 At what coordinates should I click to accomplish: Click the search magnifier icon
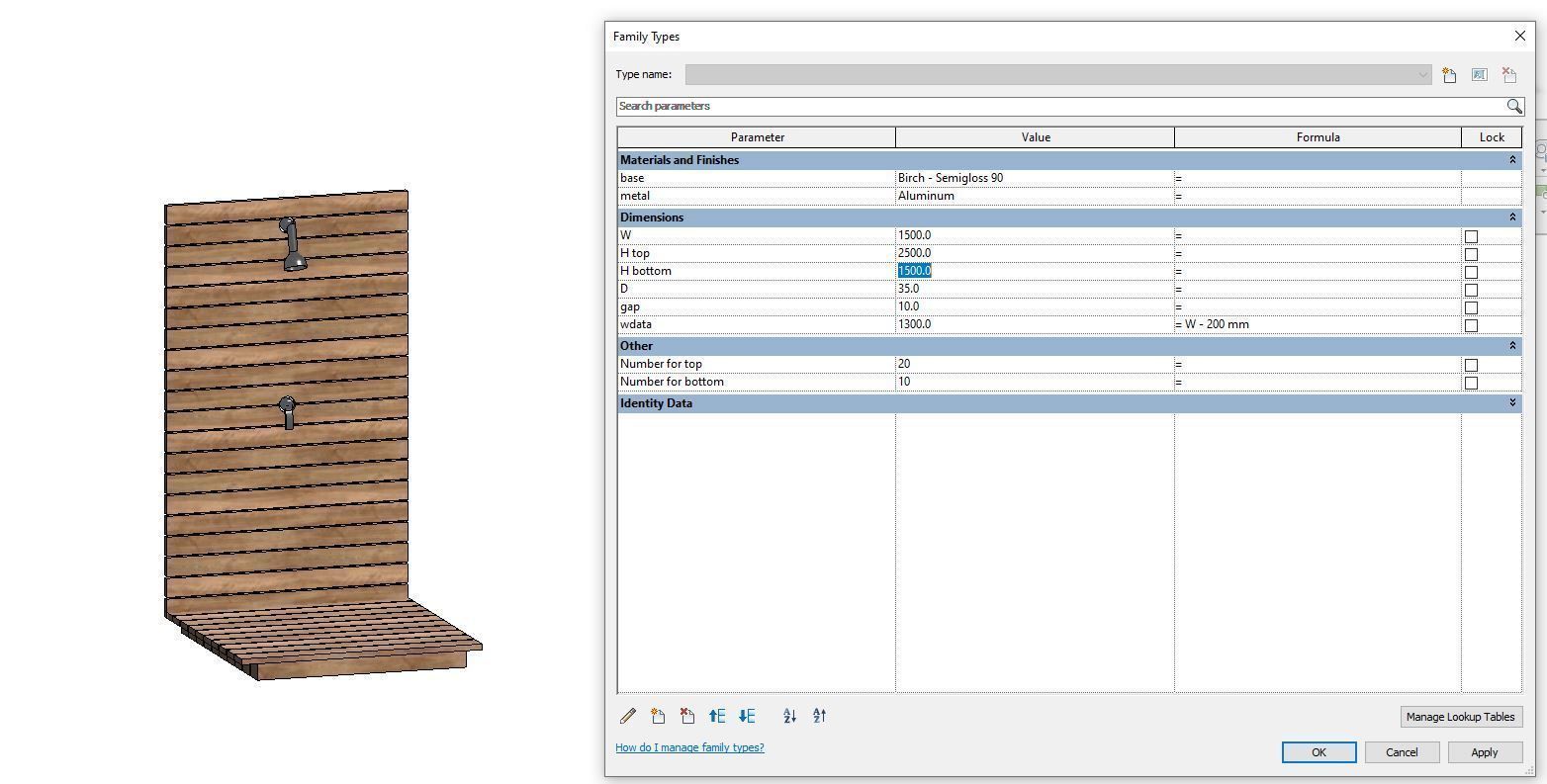click(1514, 106)
